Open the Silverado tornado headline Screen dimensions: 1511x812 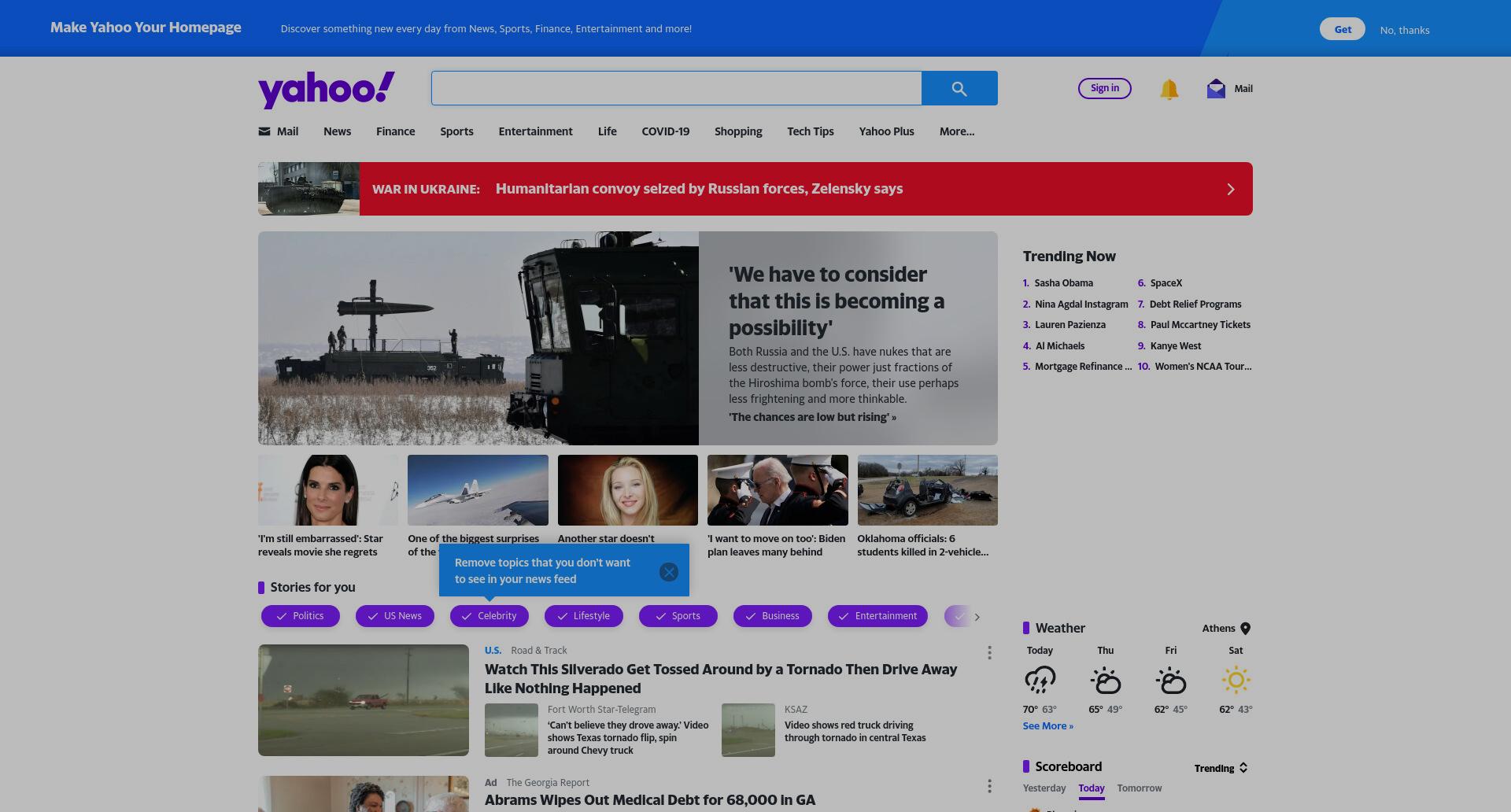pyautogui.click(x=721, y=679)
